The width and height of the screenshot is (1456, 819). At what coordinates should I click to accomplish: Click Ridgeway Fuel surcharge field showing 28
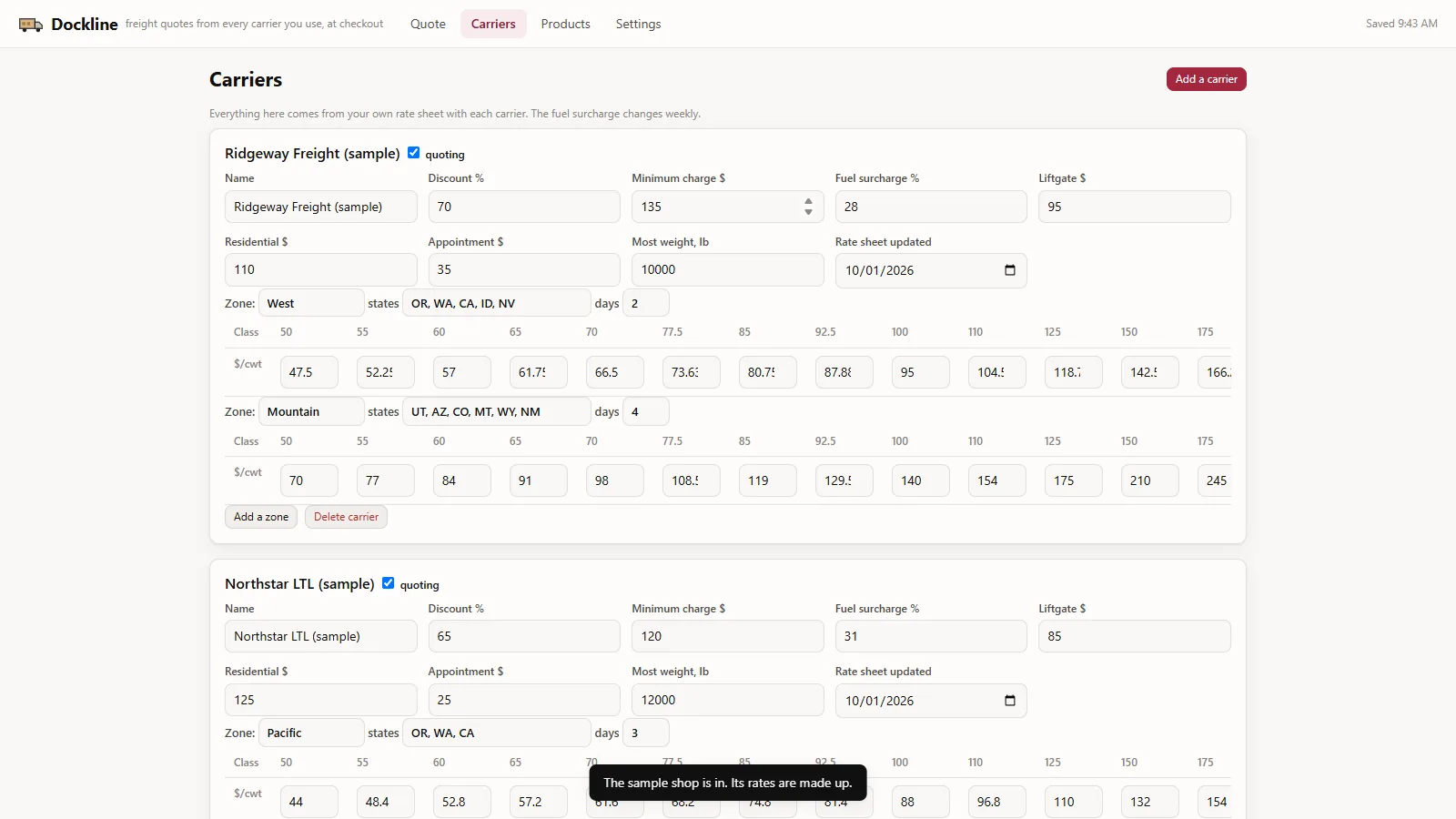[x=931, y=207]
